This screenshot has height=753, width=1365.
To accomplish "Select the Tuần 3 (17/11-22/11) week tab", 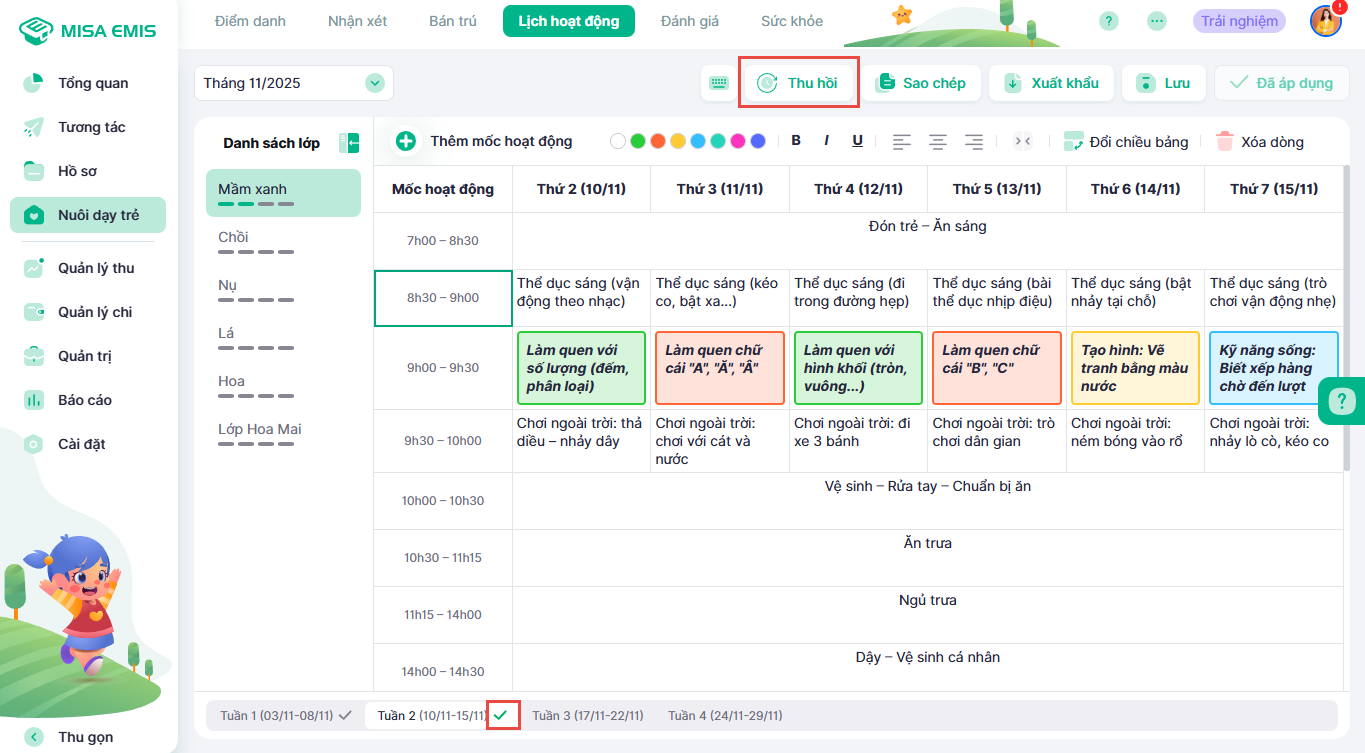I will coord(588,716).
